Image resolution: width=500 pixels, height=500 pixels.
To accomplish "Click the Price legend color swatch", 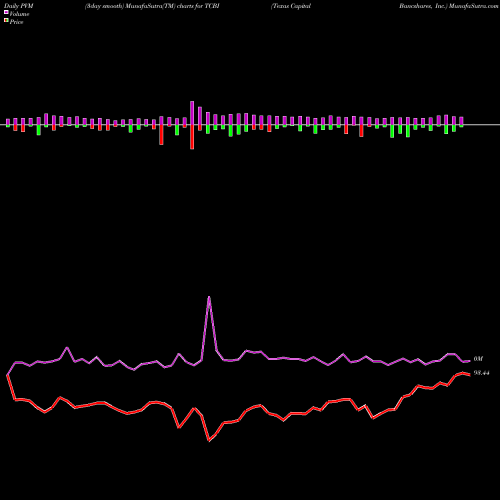I will coord(6,21).
